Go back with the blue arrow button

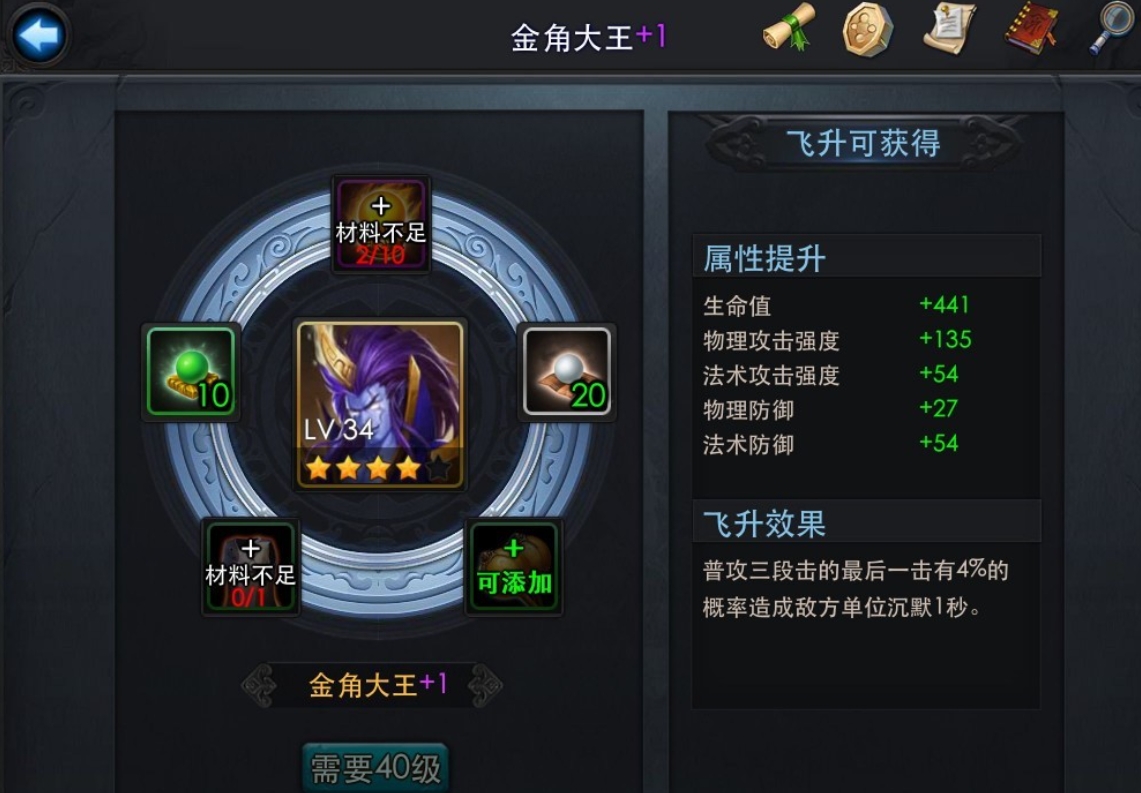pyautogui.click(x=38, y=34)
